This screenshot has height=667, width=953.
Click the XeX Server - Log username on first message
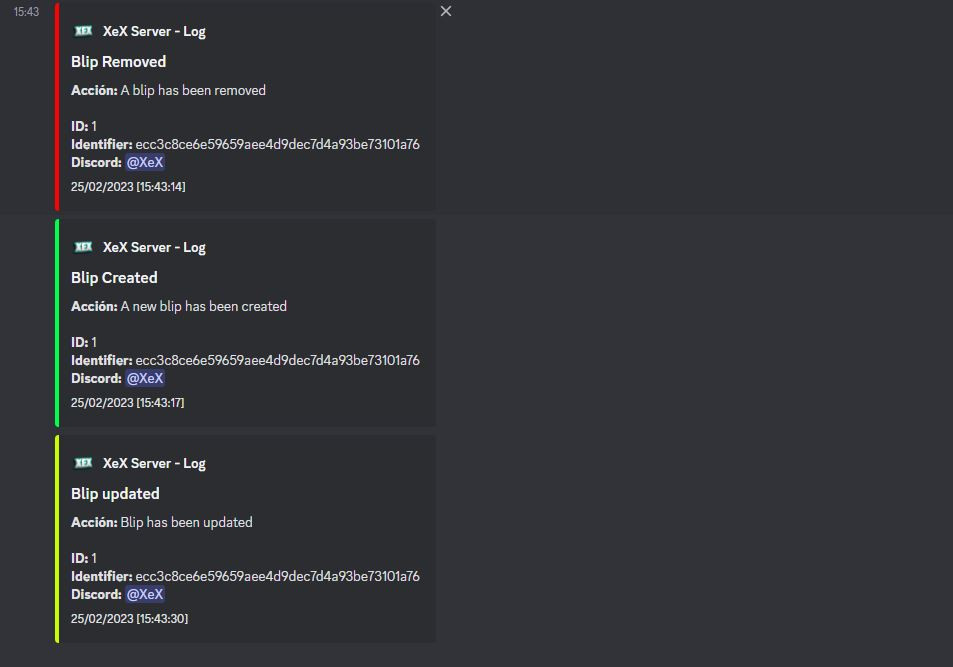[153, 31]
